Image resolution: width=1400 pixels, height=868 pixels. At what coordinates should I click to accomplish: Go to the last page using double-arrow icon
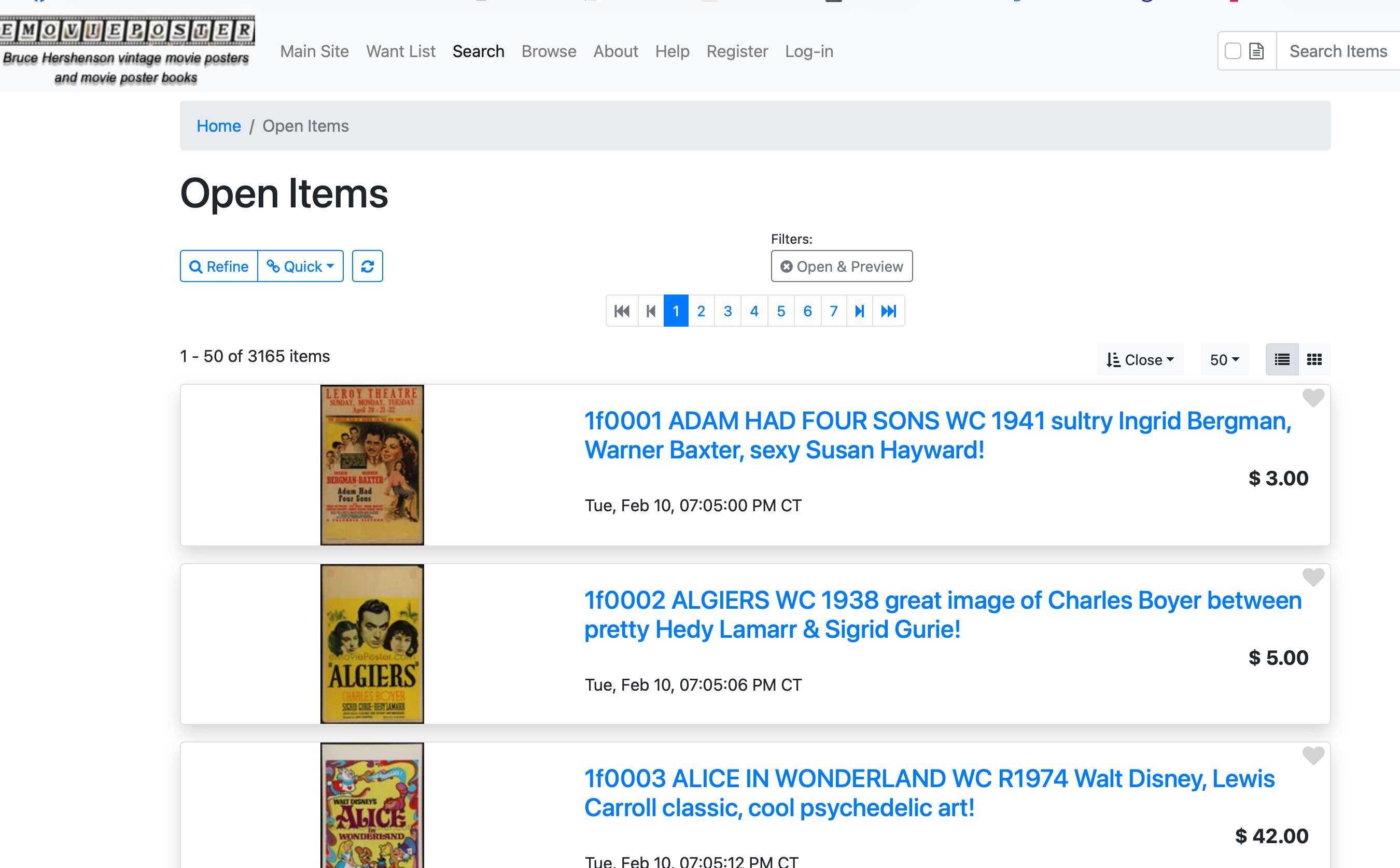(888, 311)
